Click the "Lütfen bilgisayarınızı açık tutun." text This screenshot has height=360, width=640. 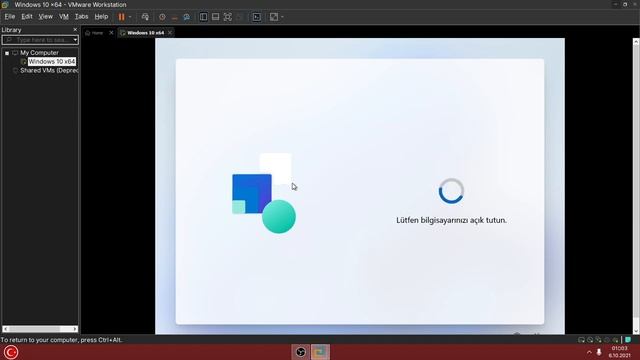coord(451,220)
